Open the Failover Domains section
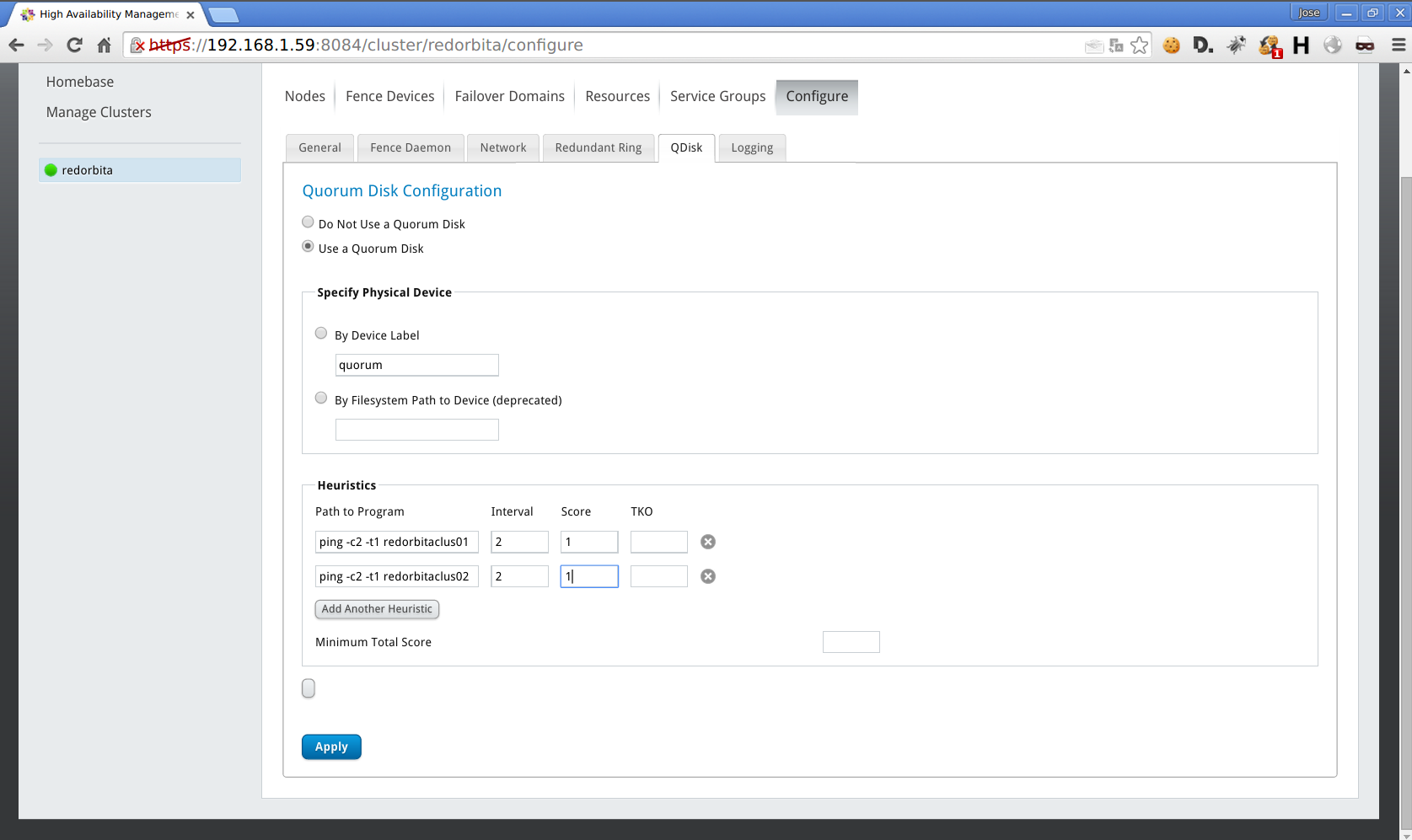Image resolution: width=1412 pixels, height=840 pixels. (x=509, y=96)
